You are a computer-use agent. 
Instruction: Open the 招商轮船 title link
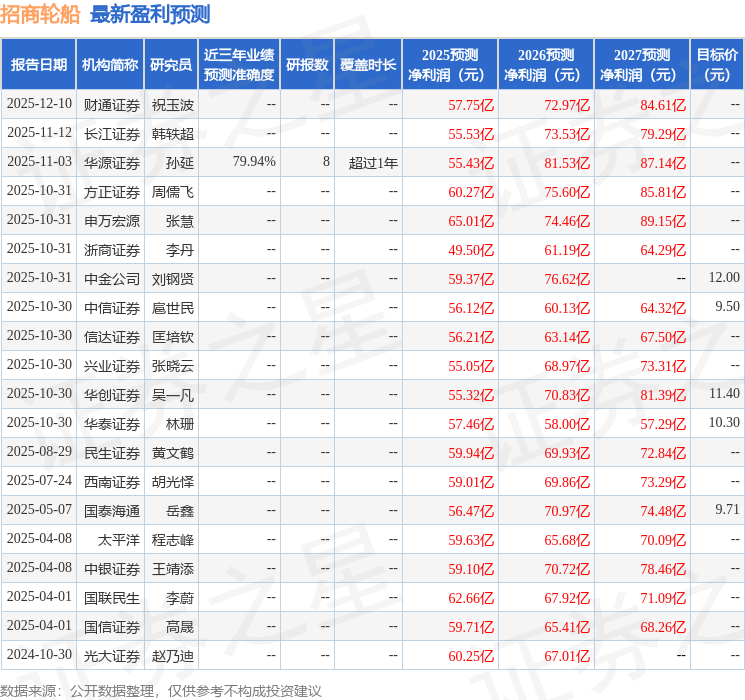pyautogui.click(x=40, y=14)
